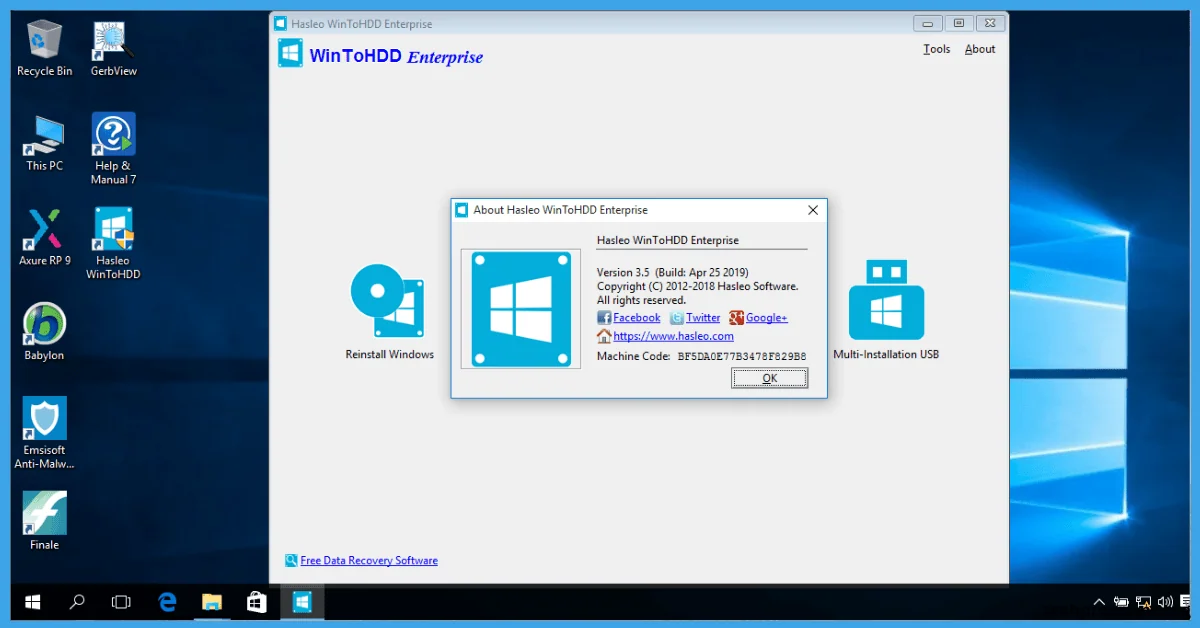This screenshot has width=1200, height=628.
Task: Open the Hasleo WinToHDD desktop shortcut
Action: click(114, 243)
